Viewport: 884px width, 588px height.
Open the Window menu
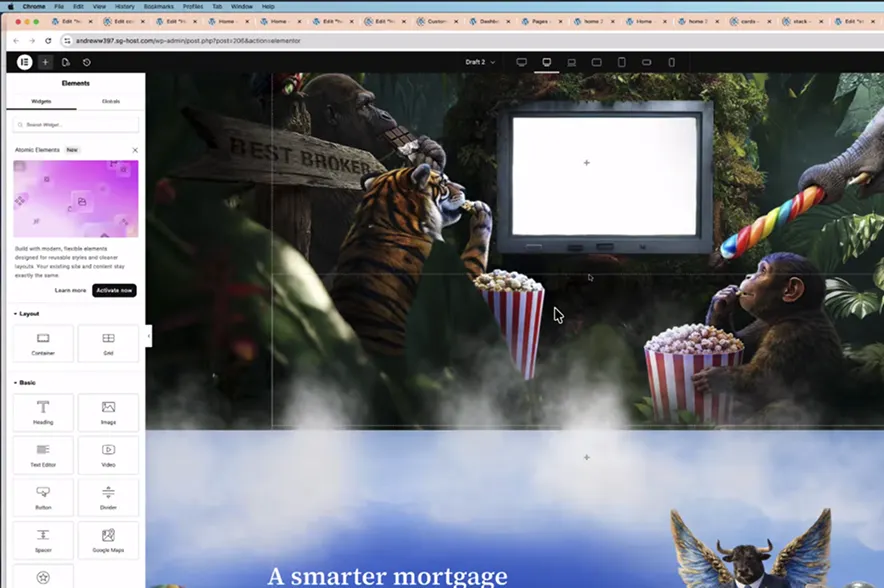coord(242,6)
